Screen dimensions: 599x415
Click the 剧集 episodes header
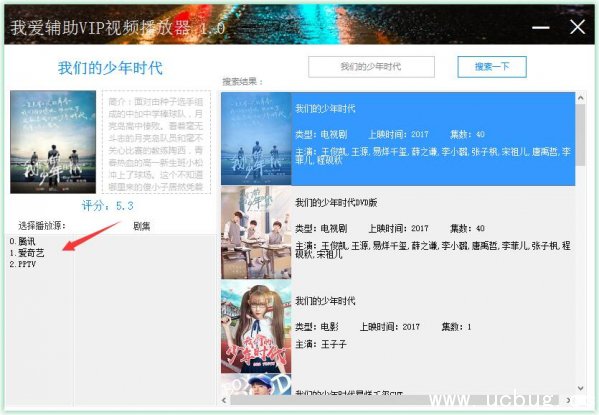pyautogui.click(x=141, y=226)
